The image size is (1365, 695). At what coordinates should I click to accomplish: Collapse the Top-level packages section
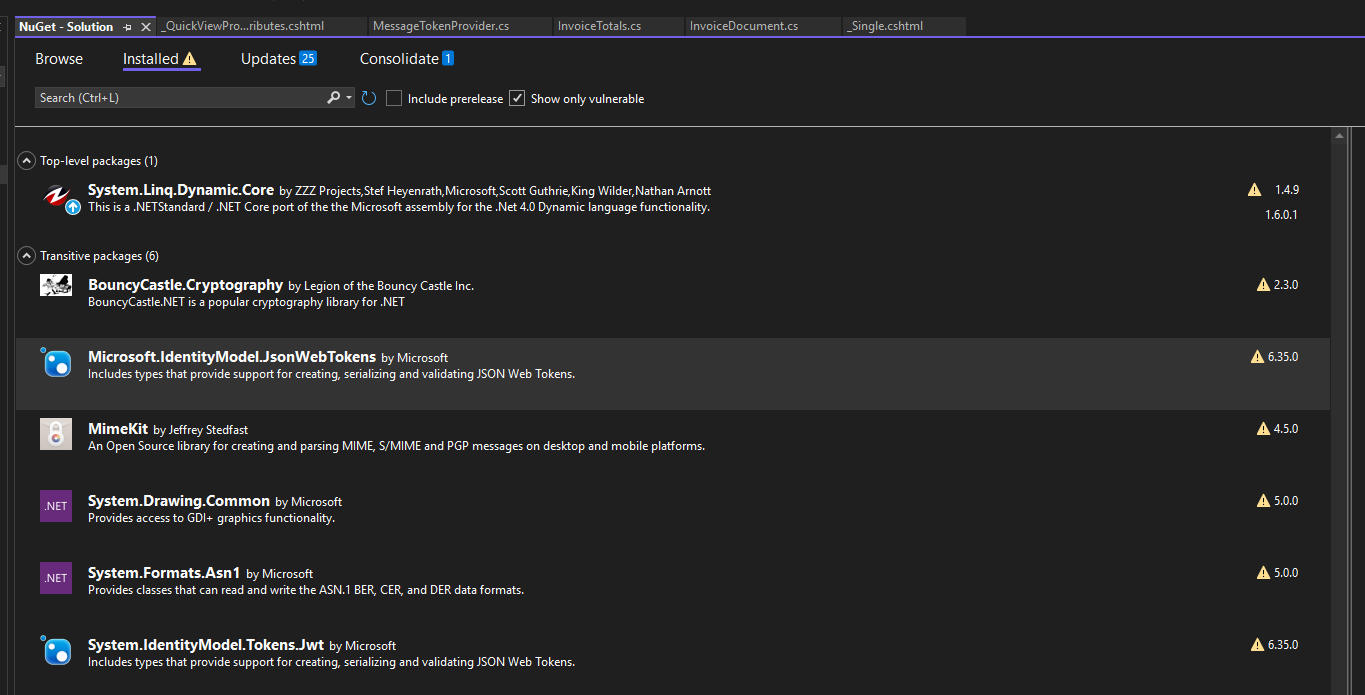point(26,159)
